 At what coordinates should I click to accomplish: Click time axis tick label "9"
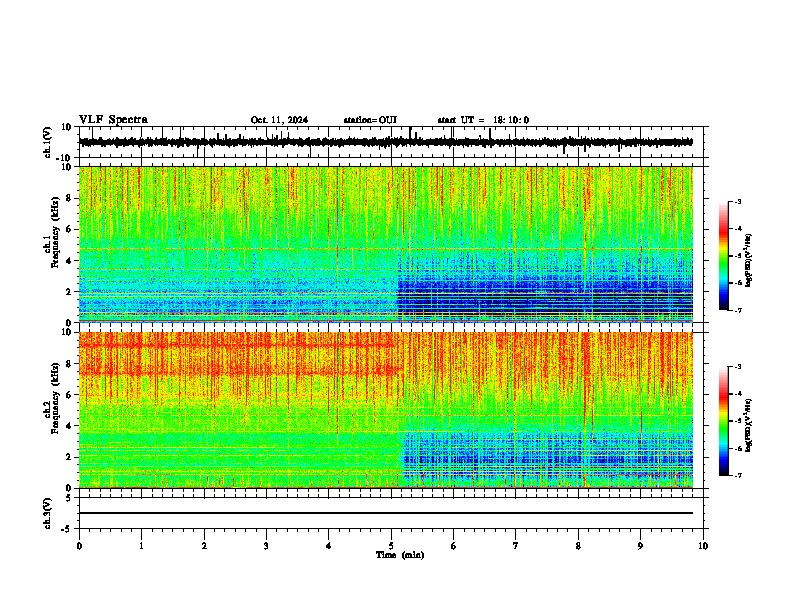pos(640,546)
